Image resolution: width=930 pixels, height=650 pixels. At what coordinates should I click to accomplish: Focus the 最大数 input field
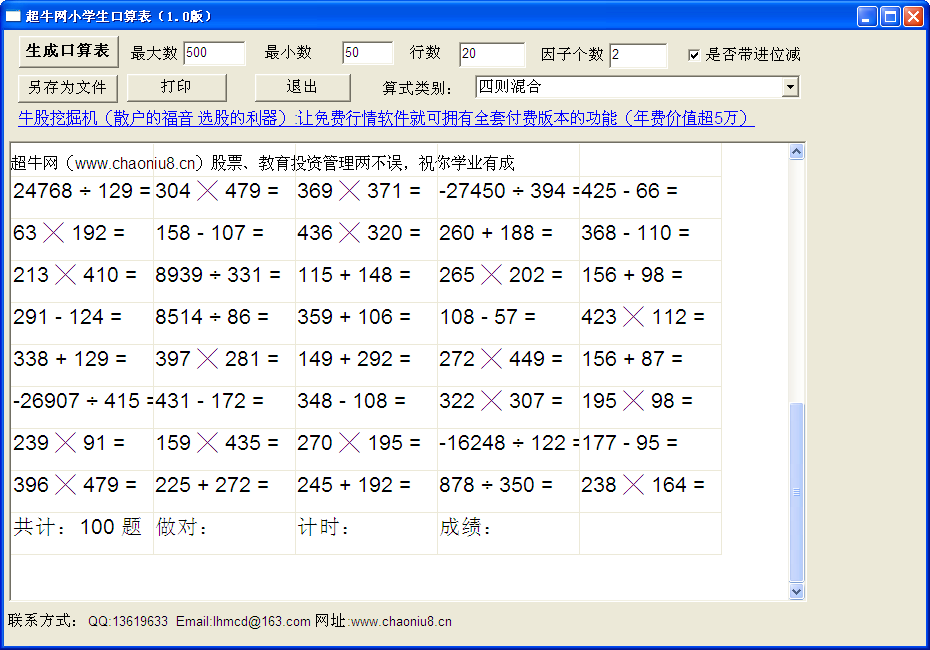coord(214,53)
